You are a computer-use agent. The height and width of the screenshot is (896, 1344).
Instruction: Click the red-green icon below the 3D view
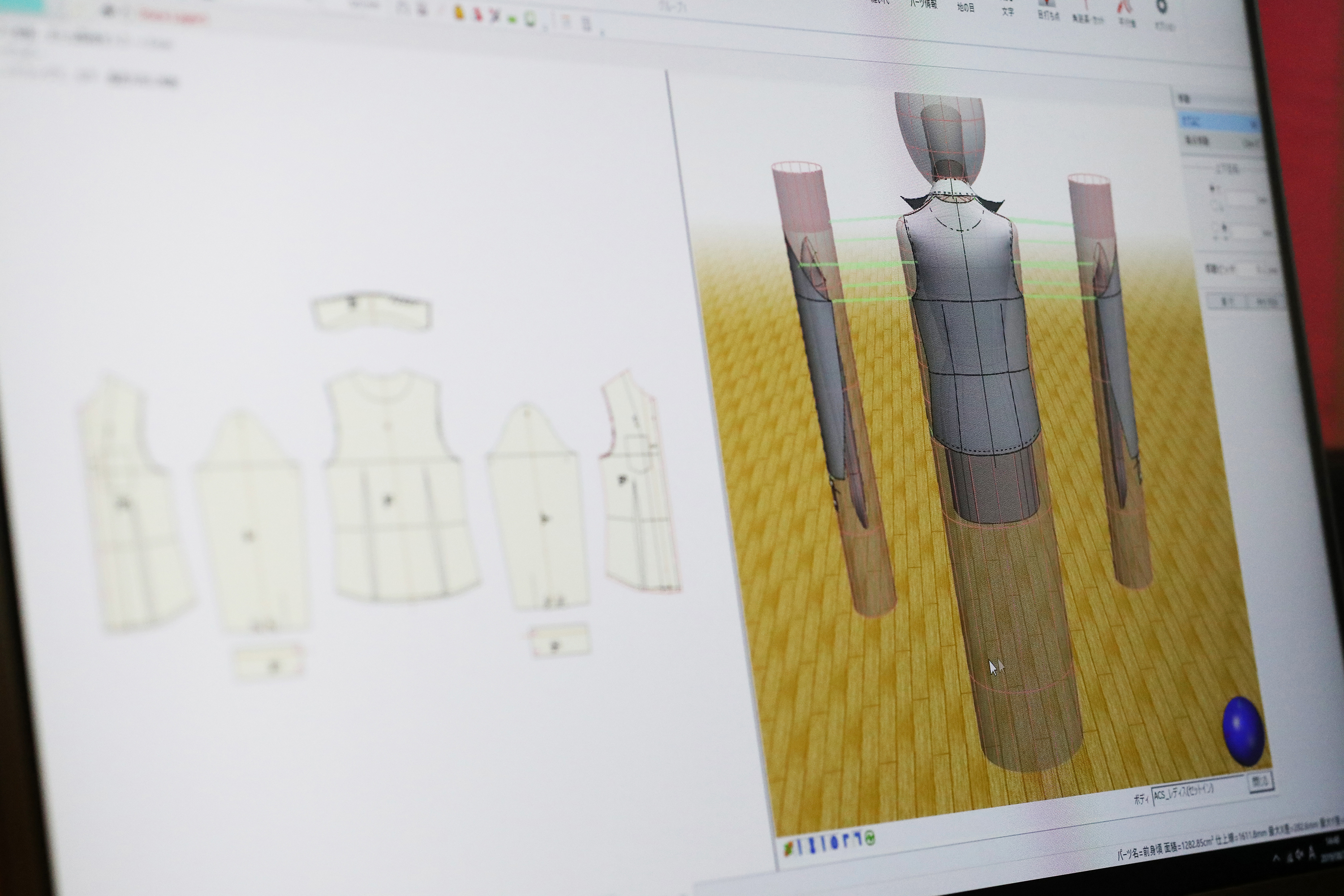(x=788, y=850)
